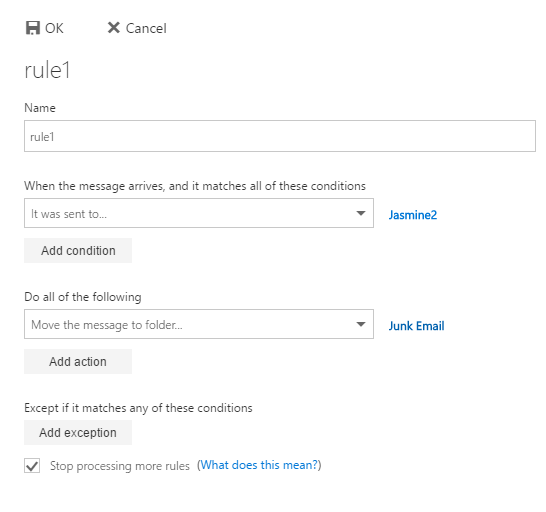
Task: Focus the Name input field containing rule1
Action: 280,136
